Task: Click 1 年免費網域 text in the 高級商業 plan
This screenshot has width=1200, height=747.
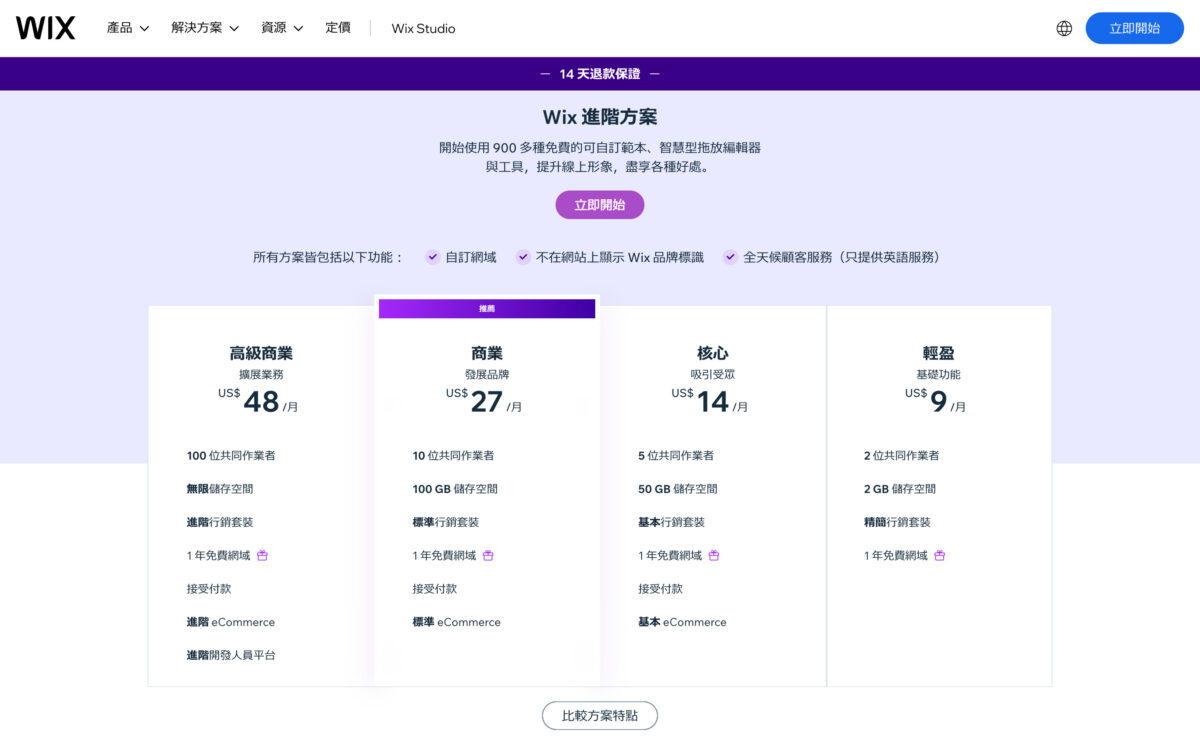Action: tap(219, 555)
